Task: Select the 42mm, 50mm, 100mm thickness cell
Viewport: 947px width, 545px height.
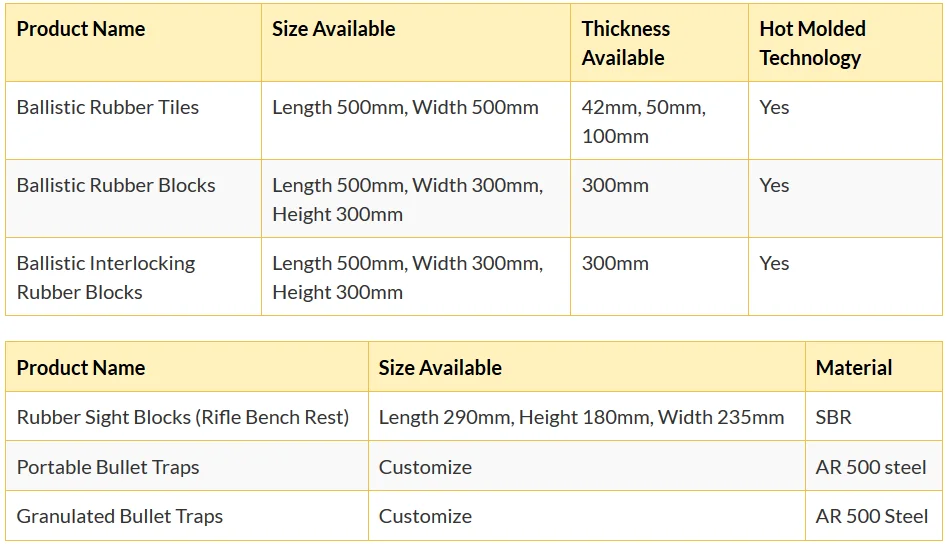Action: click(643, 121)
